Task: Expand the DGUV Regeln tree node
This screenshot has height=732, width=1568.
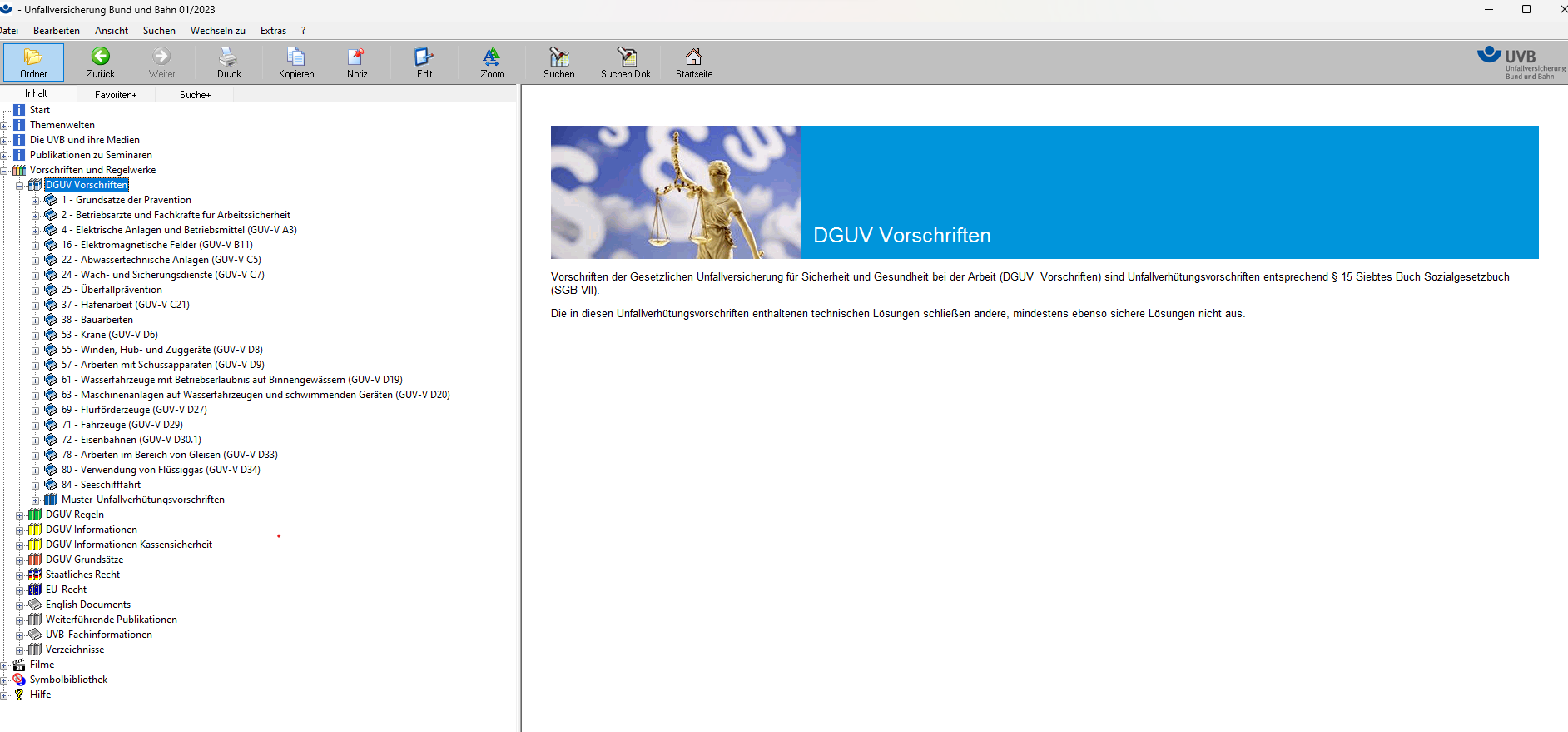Action: click(20, 515)
